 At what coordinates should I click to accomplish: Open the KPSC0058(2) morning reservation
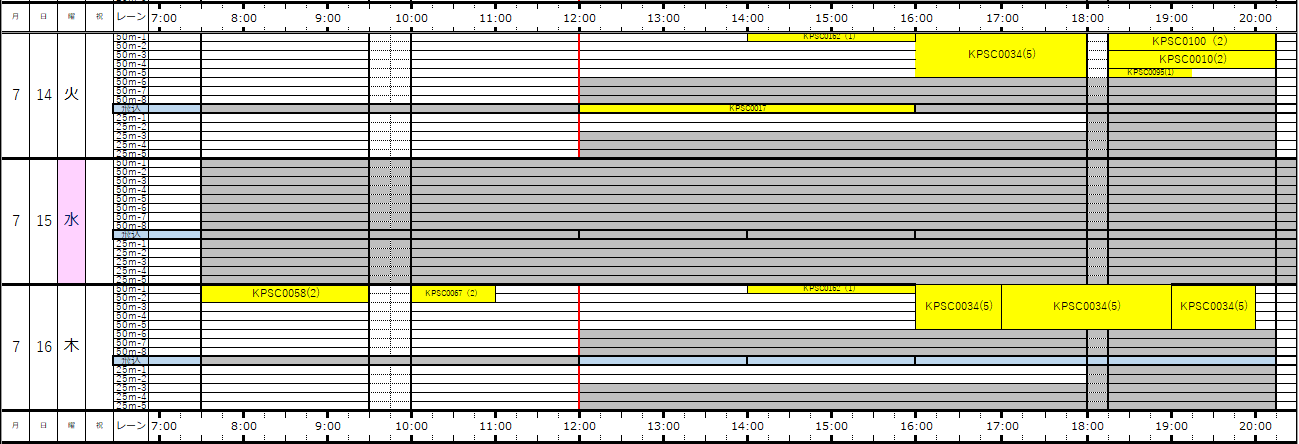coord(285,294)
